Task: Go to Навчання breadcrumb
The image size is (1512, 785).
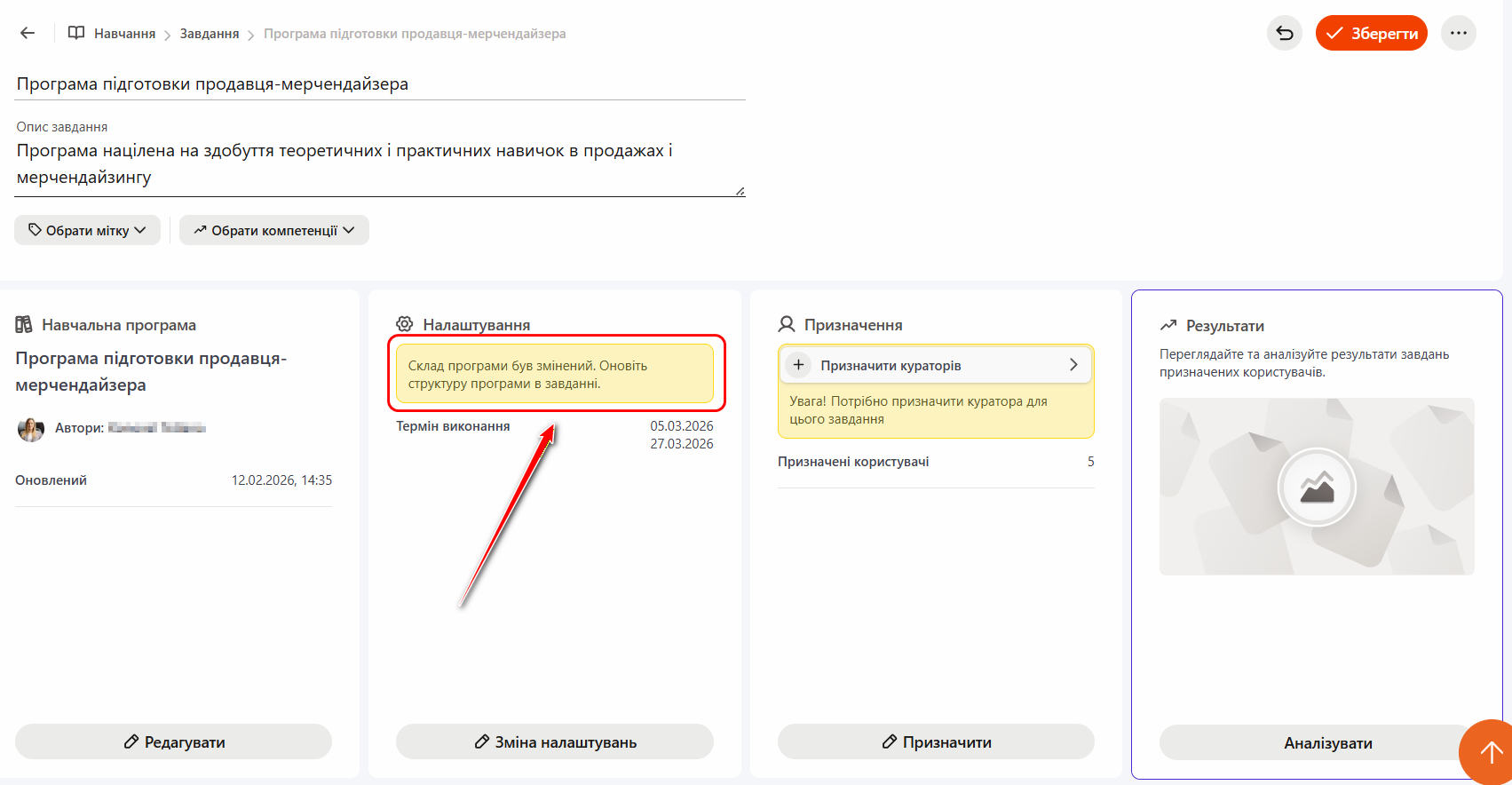Action: click(x=124, y=34)
